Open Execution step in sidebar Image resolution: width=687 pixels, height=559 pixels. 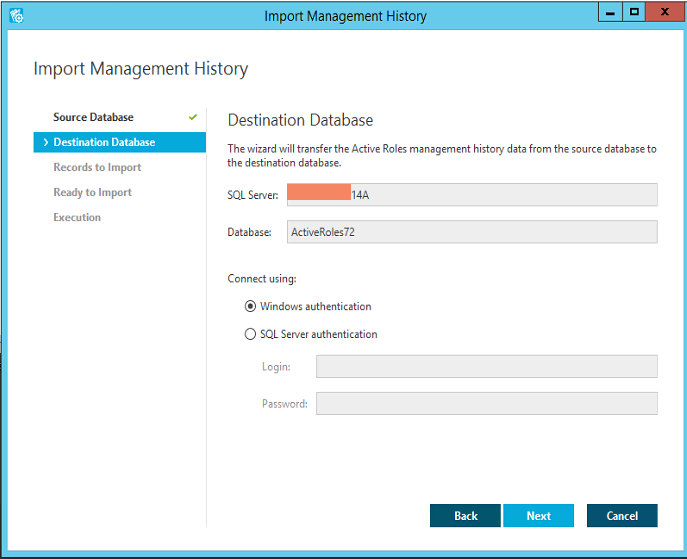tap(77, 217)
